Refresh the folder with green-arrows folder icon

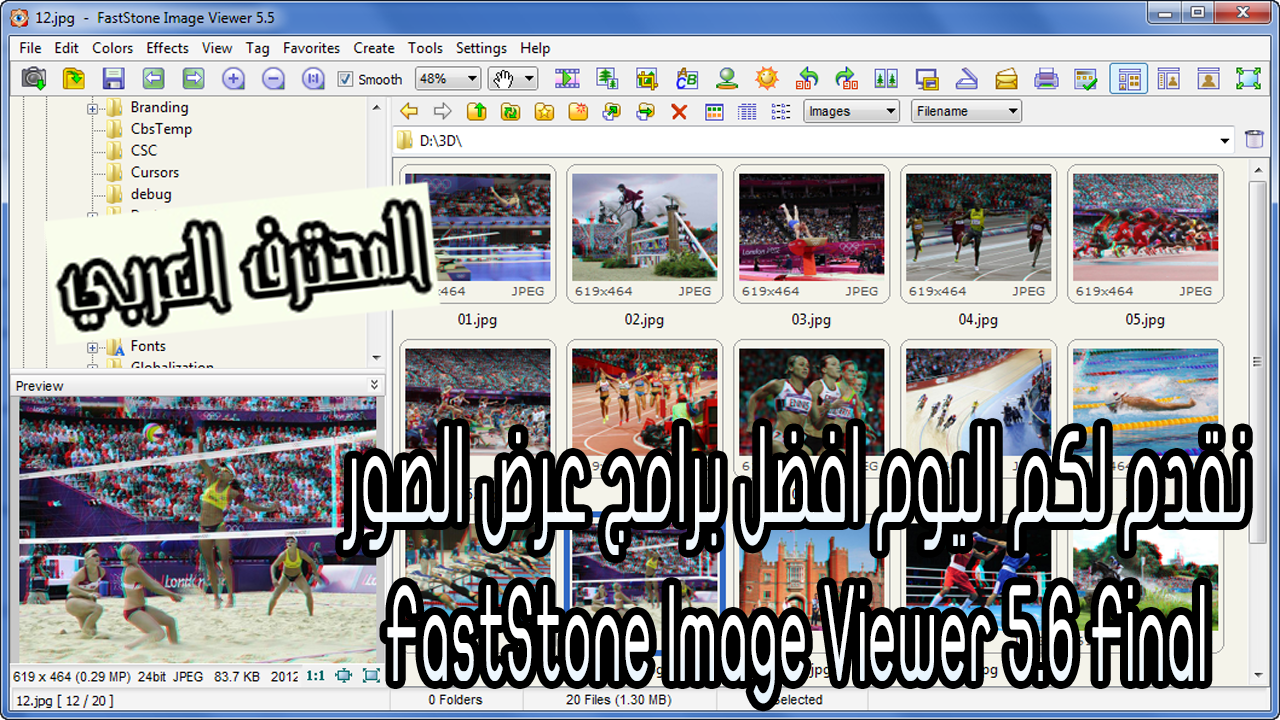tap(510, 111)
